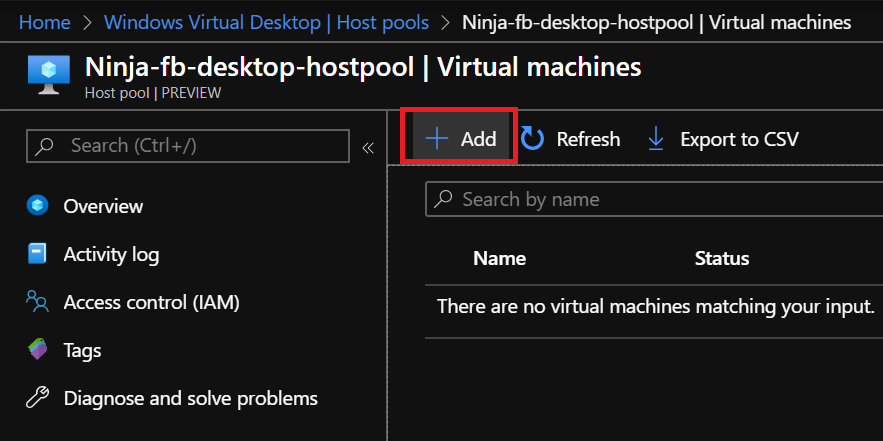Screen dimensions: 883x441
Task: Click the Add button in the toolbar
Action: (461, 139)
